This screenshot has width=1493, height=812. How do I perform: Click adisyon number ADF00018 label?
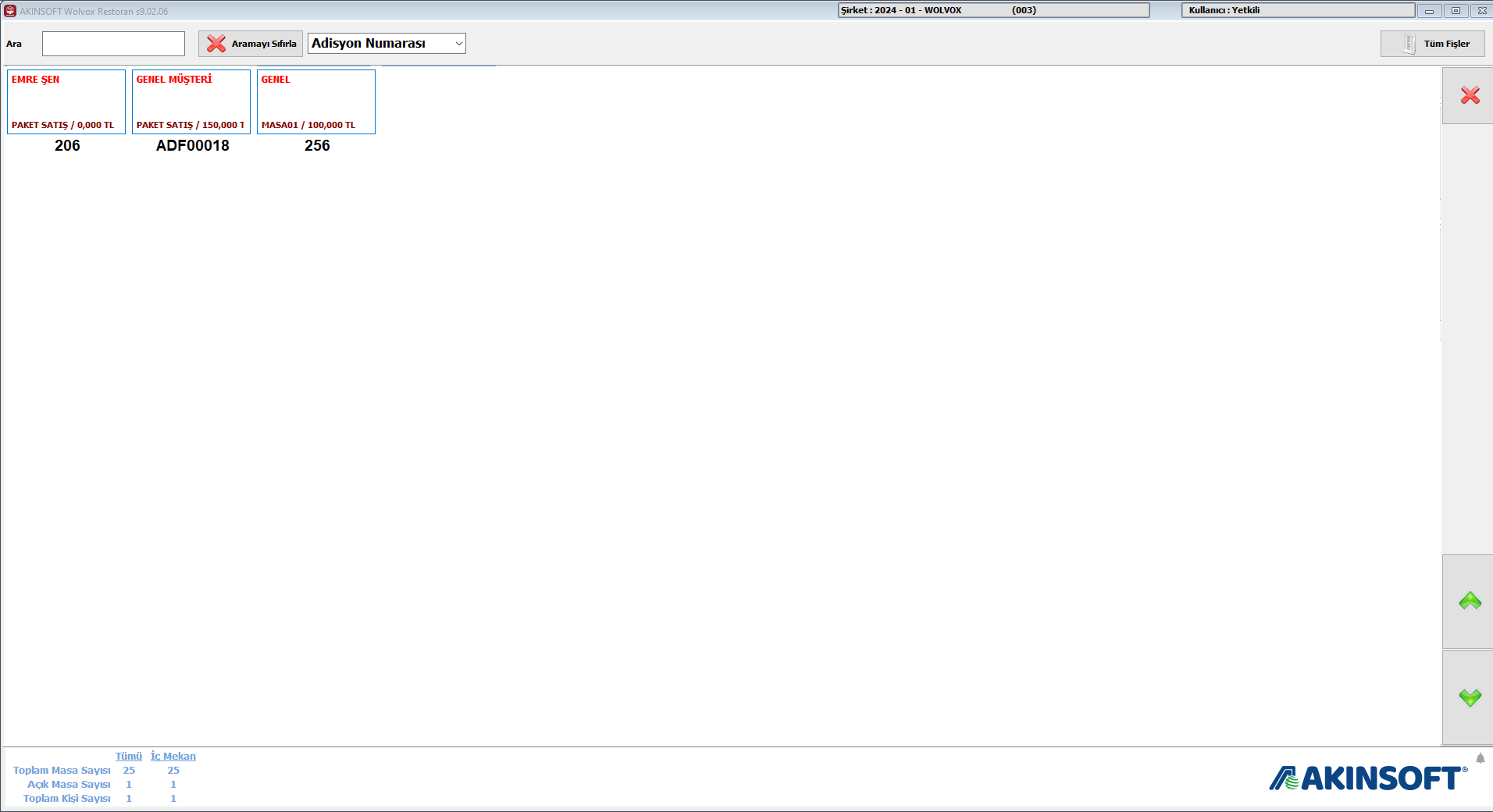pyautogui.click(x=192, y=145)
